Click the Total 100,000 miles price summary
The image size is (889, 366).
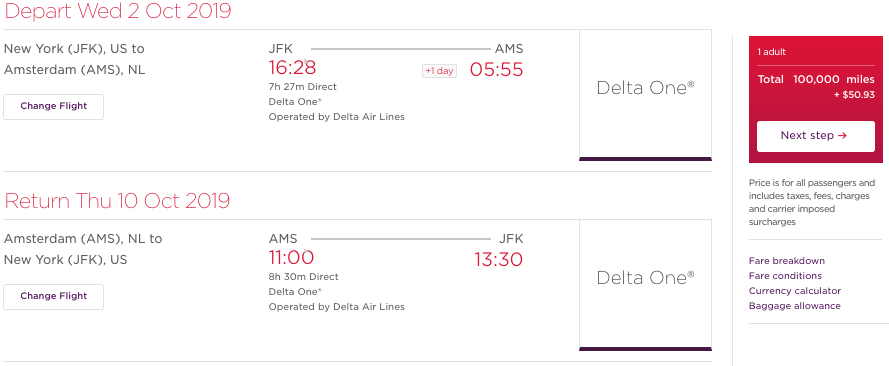pos(816,80)
